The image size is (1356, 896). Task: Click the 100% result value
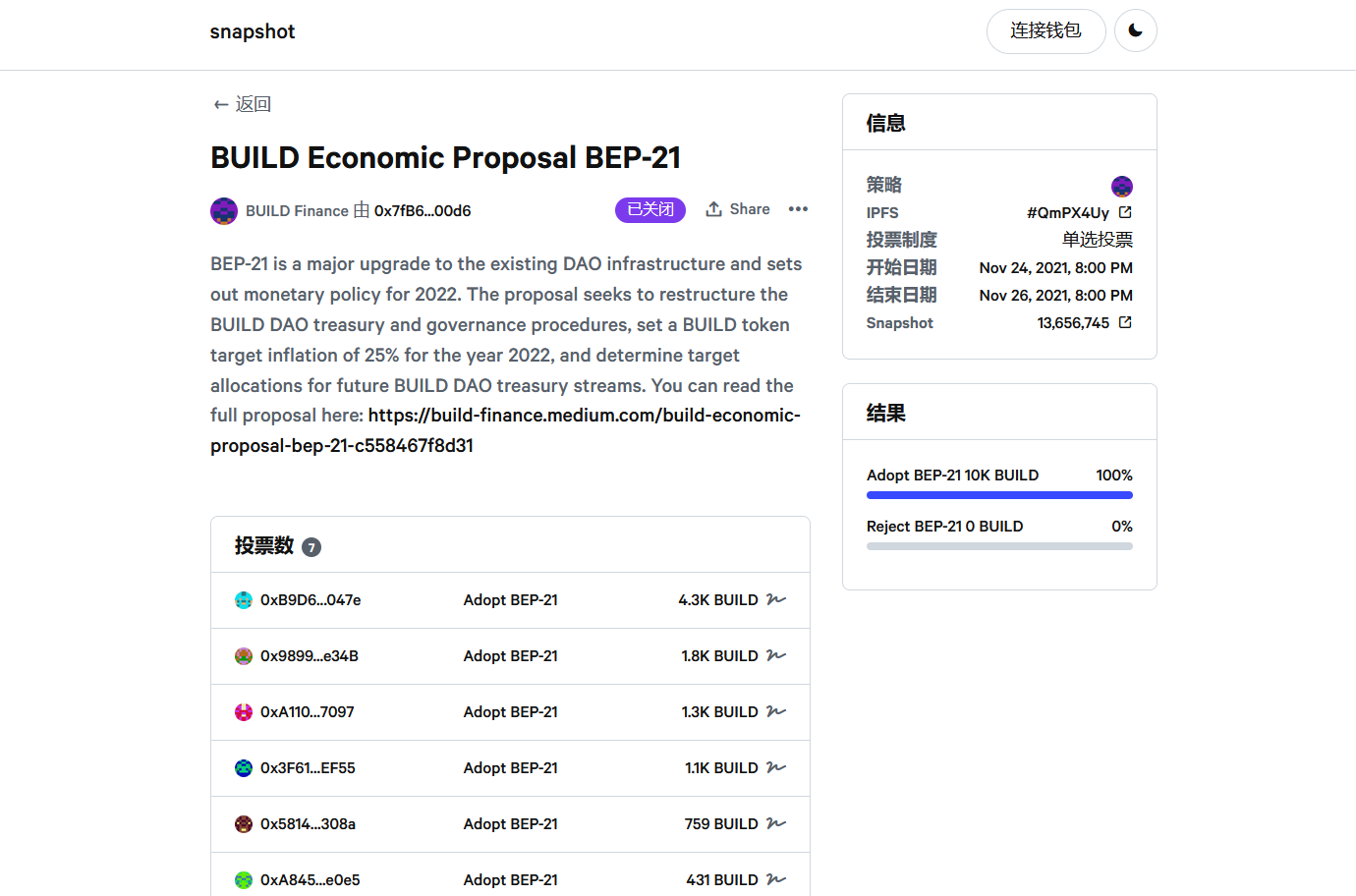1114,476
